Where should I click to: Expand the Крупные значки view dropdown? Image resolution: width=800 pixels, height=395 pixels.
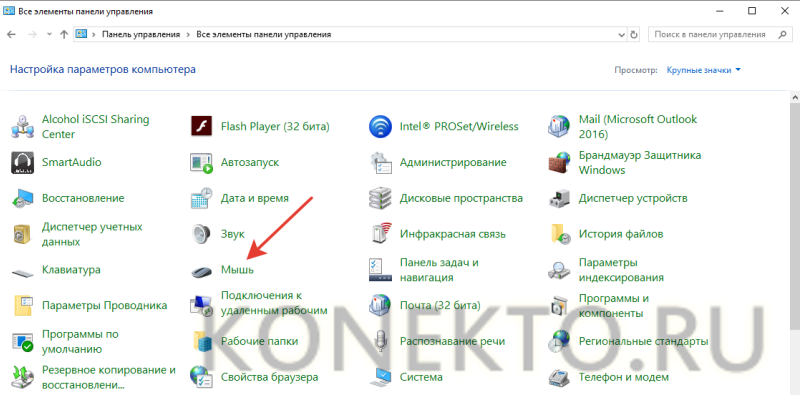click(704, 70)
